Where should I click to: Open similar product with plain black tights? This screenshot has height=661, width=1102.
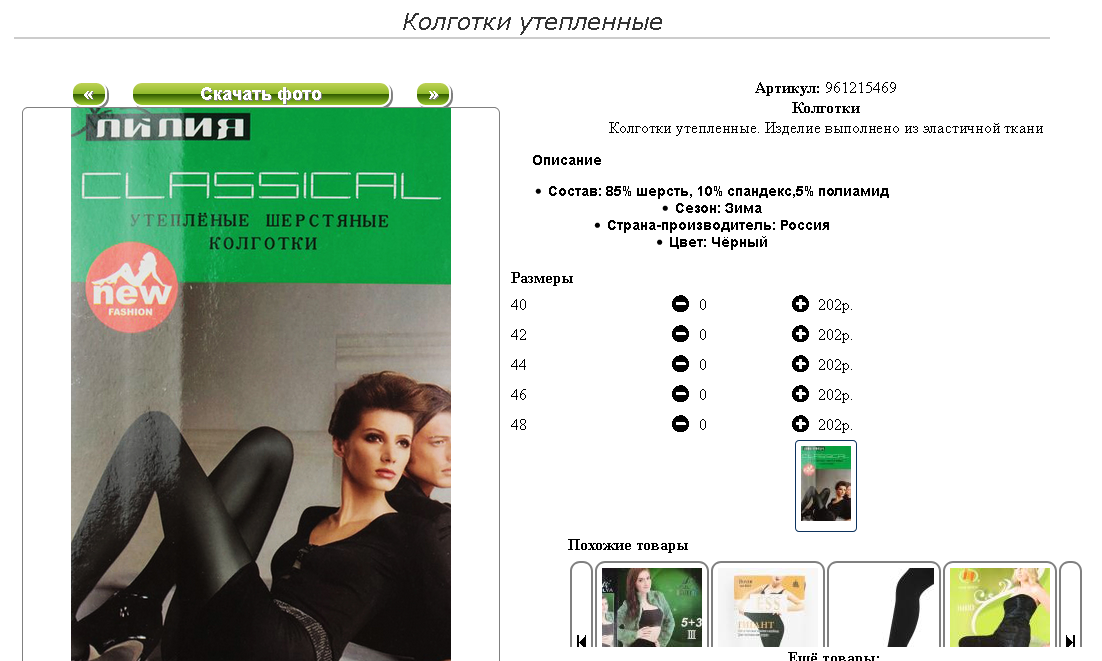(x=884, y=607)
